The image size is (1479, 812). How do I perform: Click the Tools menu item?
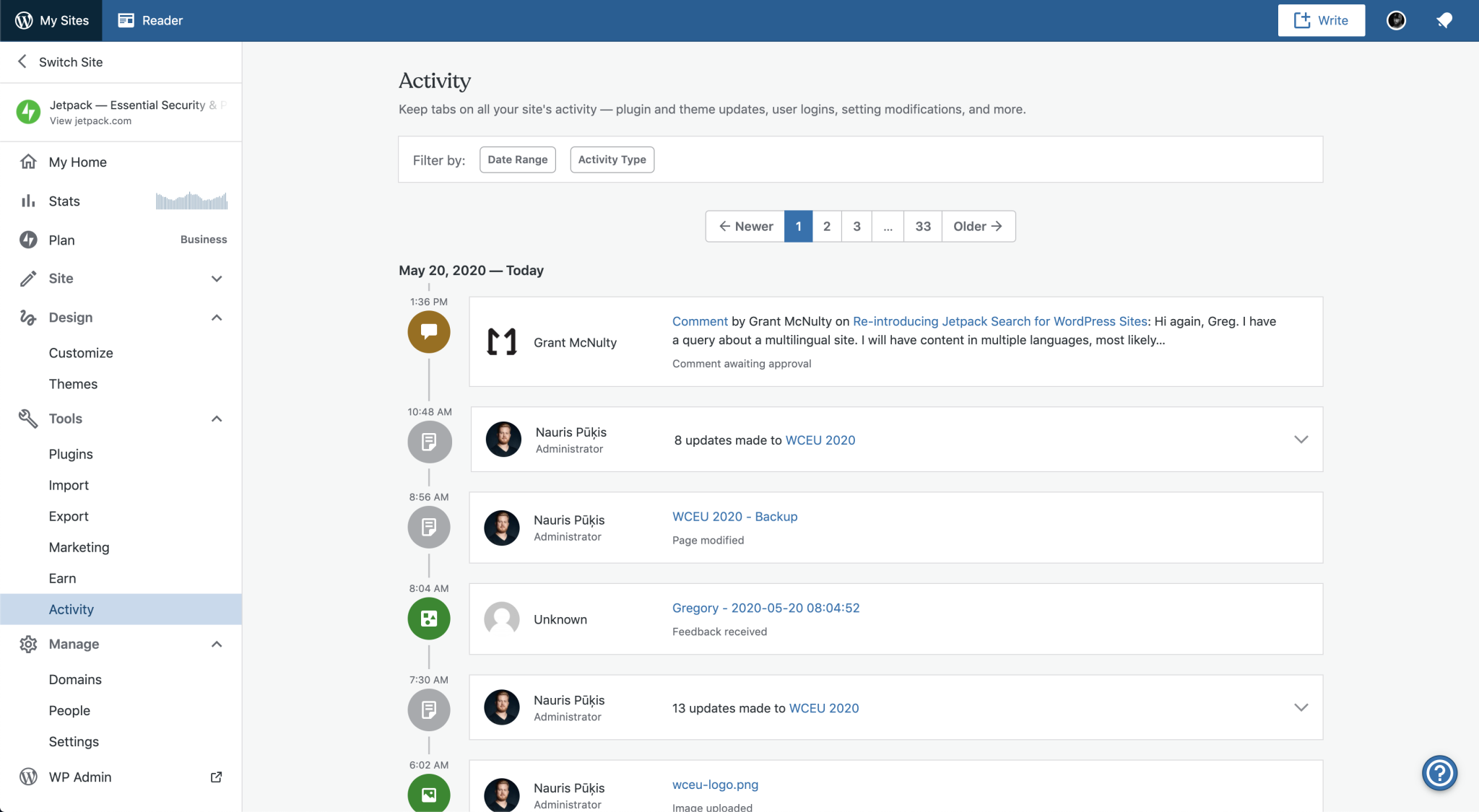click(x=65, y=418)
